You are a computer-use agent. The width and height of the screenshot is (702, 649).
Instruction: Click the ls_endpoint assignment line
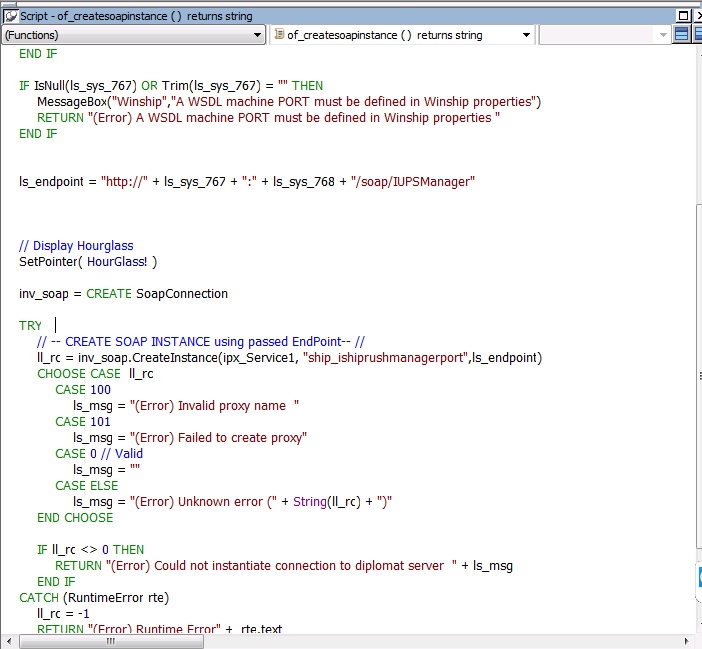point(247,182)
